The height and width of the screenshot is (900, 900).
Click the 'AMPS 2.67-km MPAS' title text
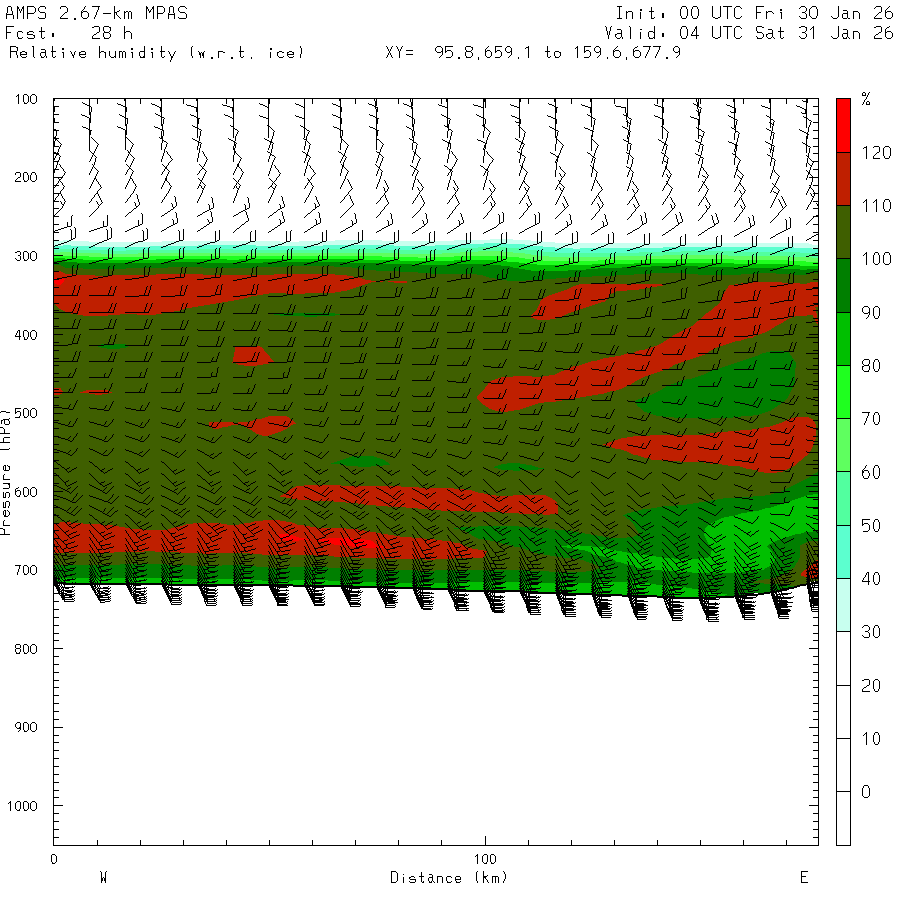click(96, 13)
